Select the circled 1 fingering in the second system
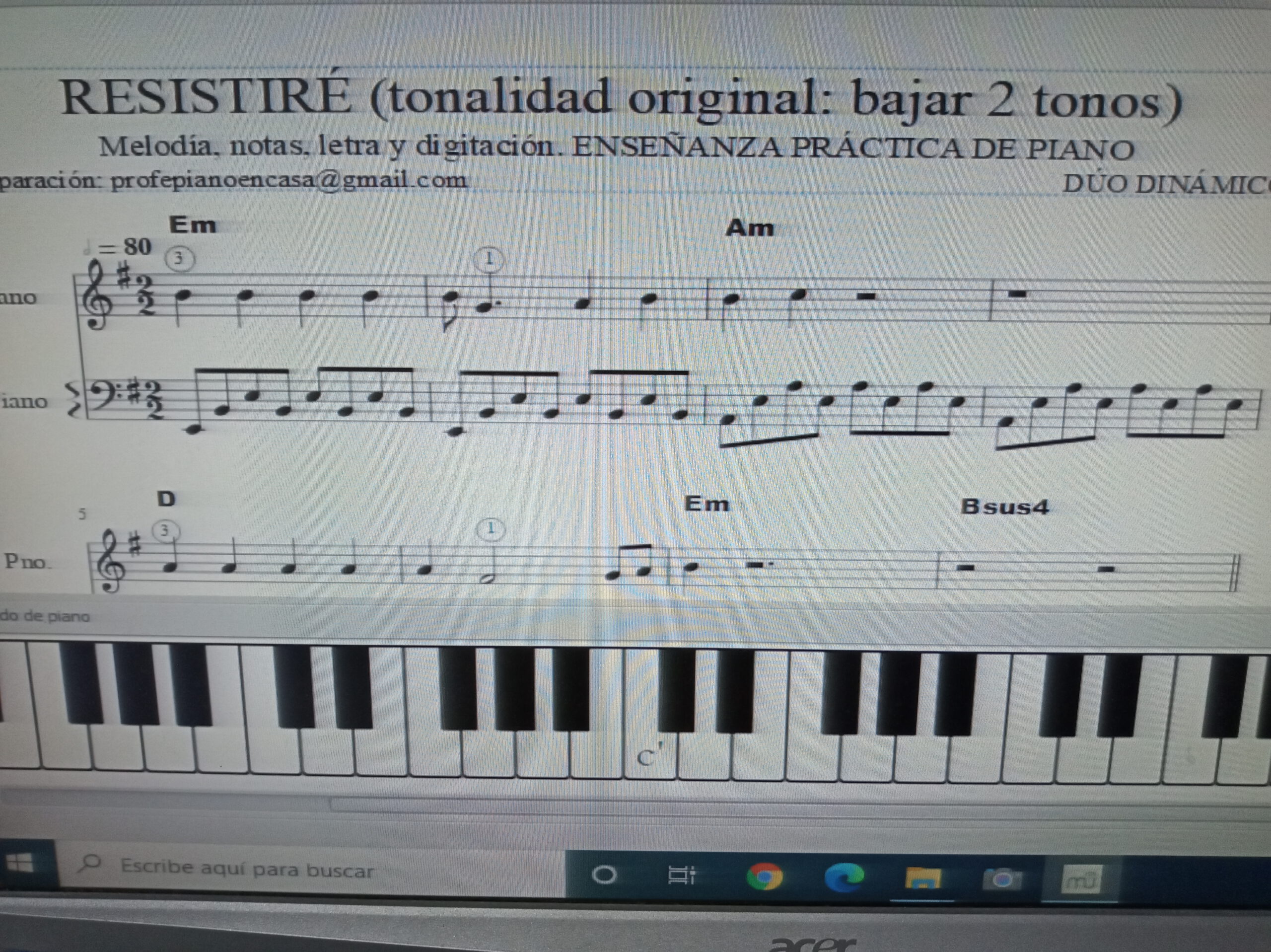This screenshot has height=952, width=1271. tap(491, 529)
